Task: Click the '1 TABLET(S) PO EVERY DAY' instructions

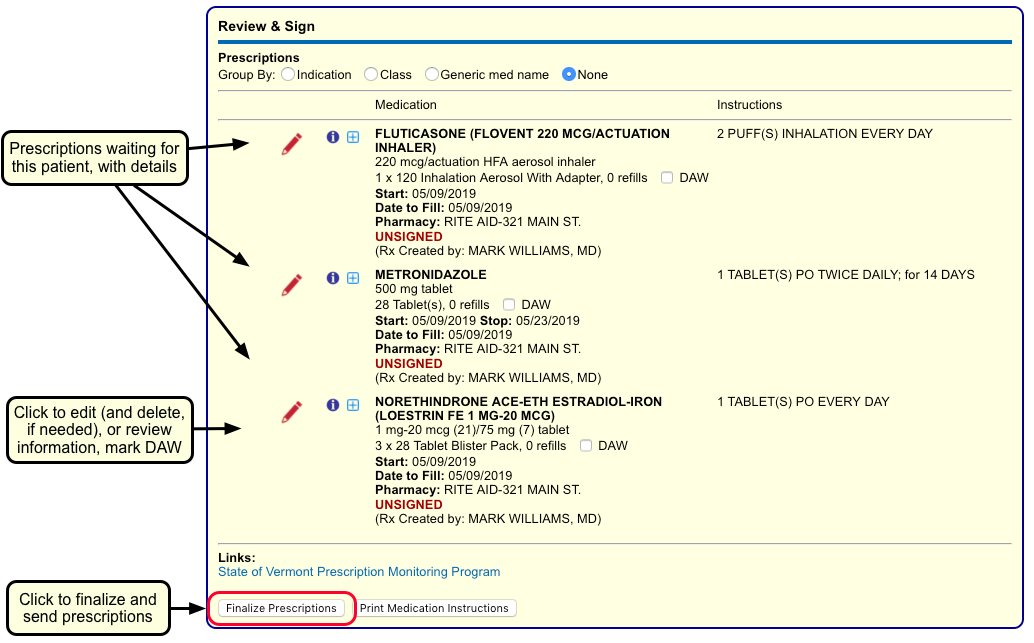Action: (x=803, y=402)
